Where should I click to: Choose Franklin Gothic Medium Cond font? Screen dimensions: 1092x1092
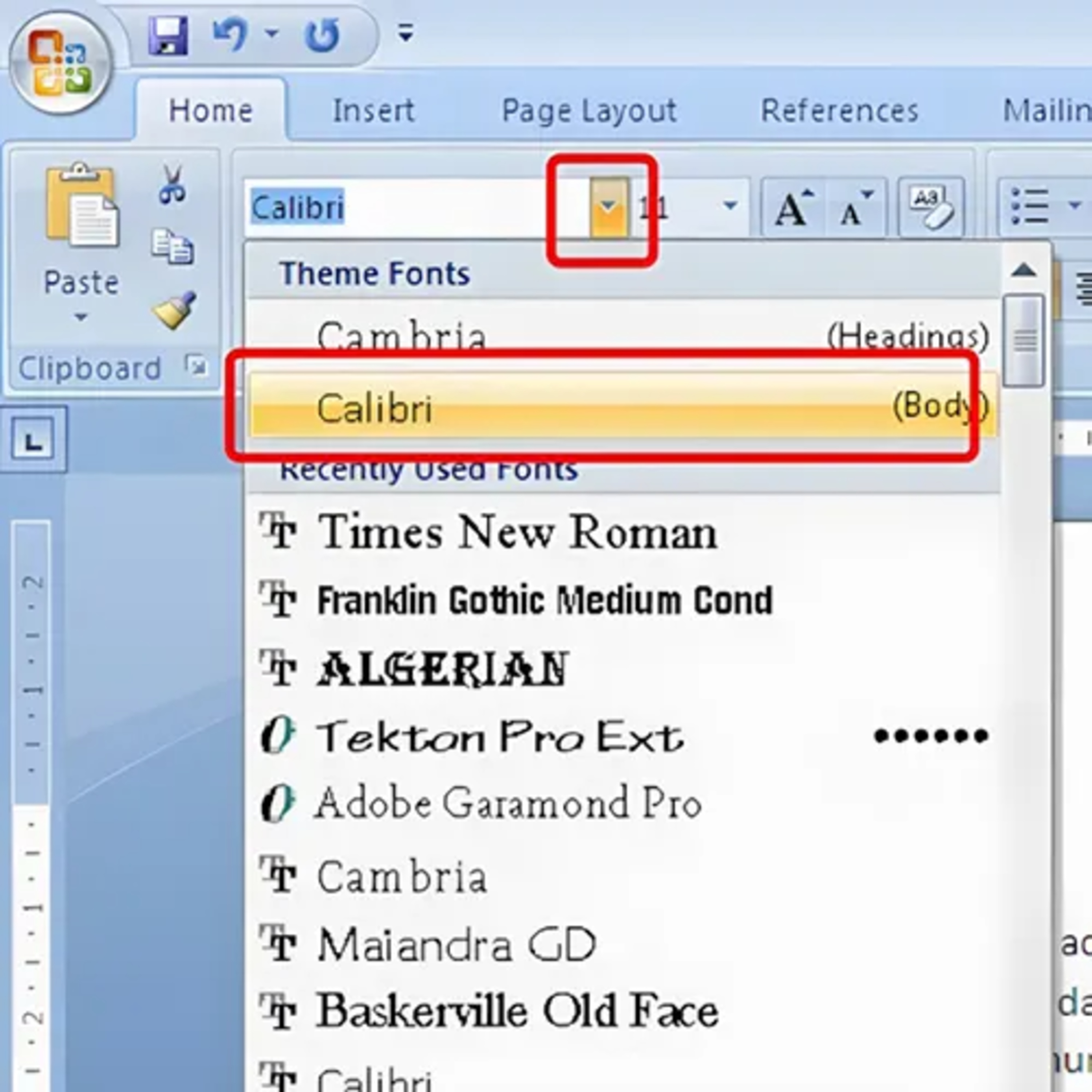pyautogui.click(x=624, y=600)
